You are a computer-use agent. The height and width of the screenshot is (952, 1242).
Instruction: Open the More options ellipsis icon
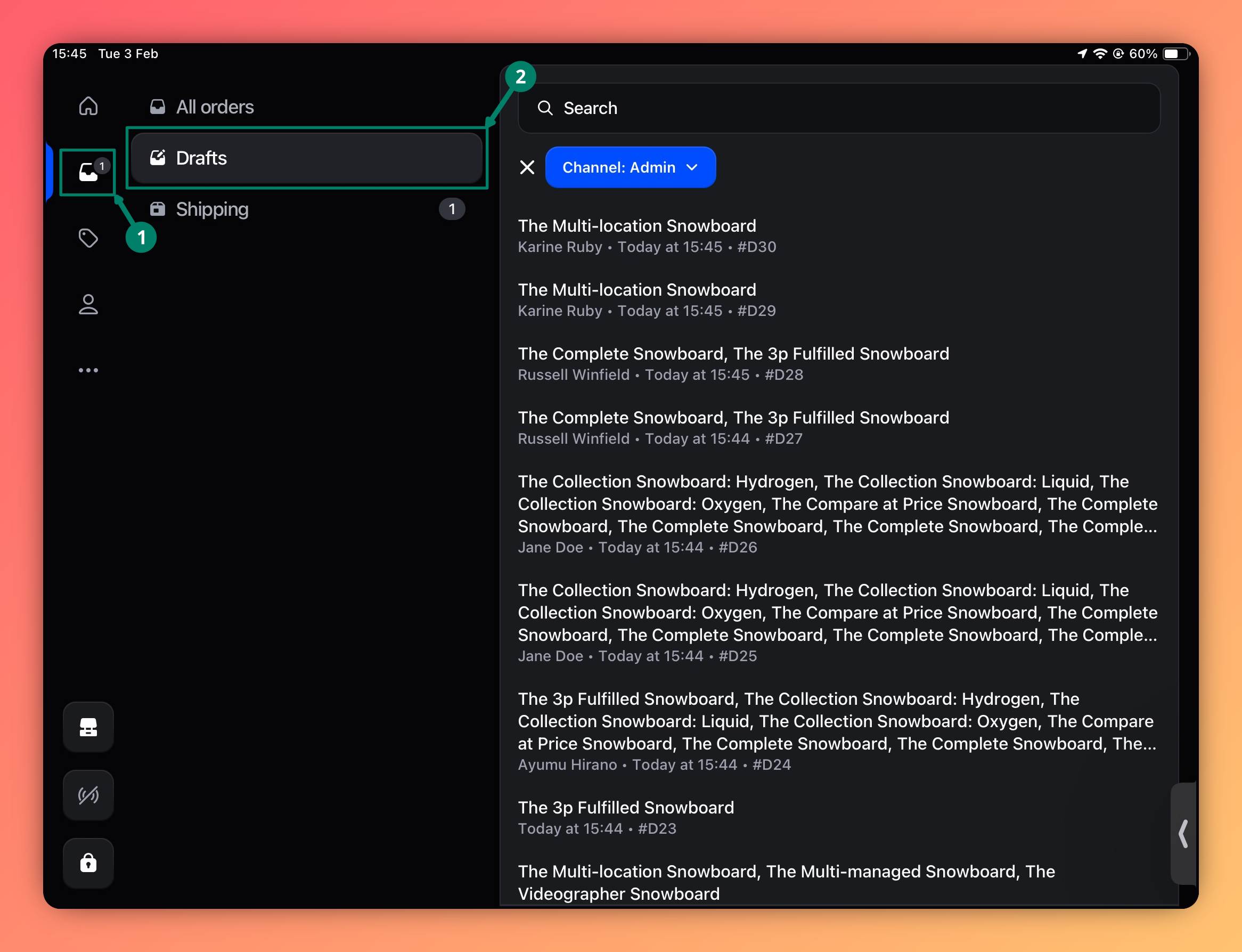(88, 370)
